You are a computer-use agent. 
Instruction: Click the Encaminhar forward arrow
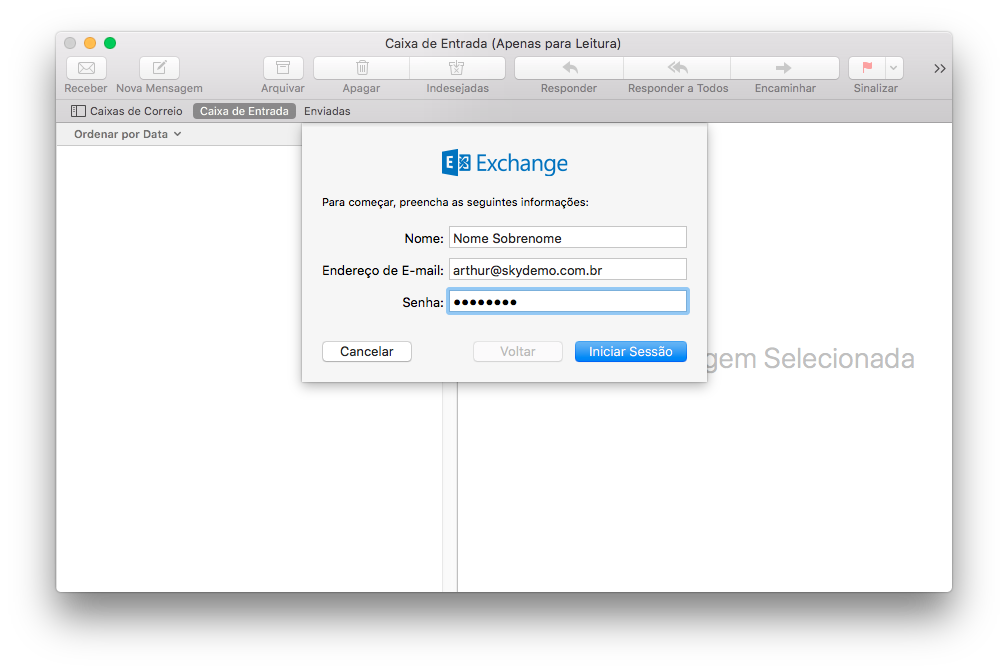(784, 68)
